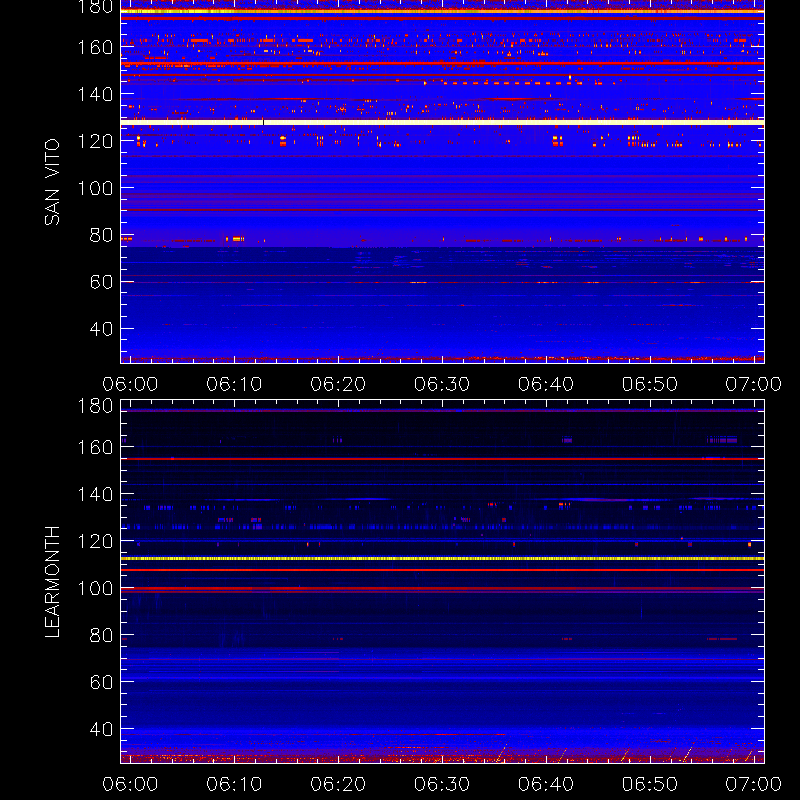Select the 160 label on SAN VITO axis
The image size is (800, 800).
click(x=95, y=47)
